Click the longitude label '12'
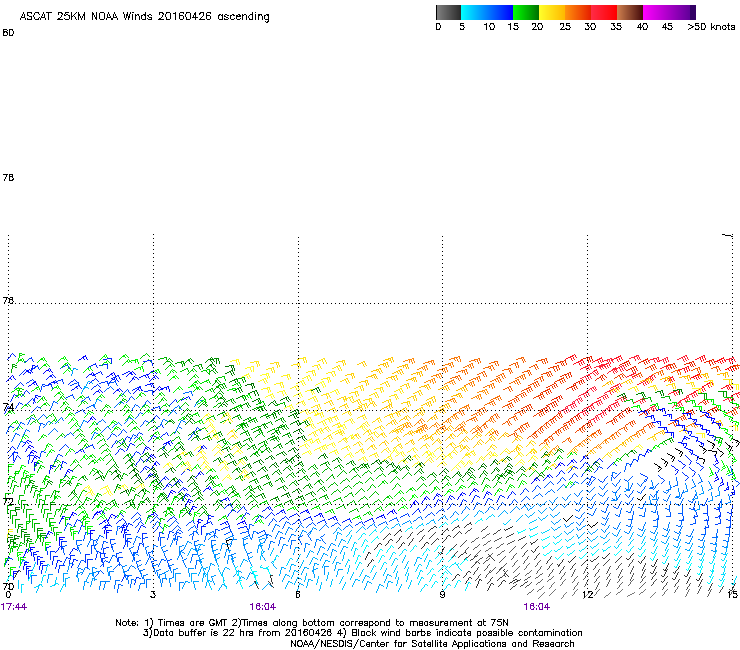Screen dimensions: 740x650 (588, 595)
